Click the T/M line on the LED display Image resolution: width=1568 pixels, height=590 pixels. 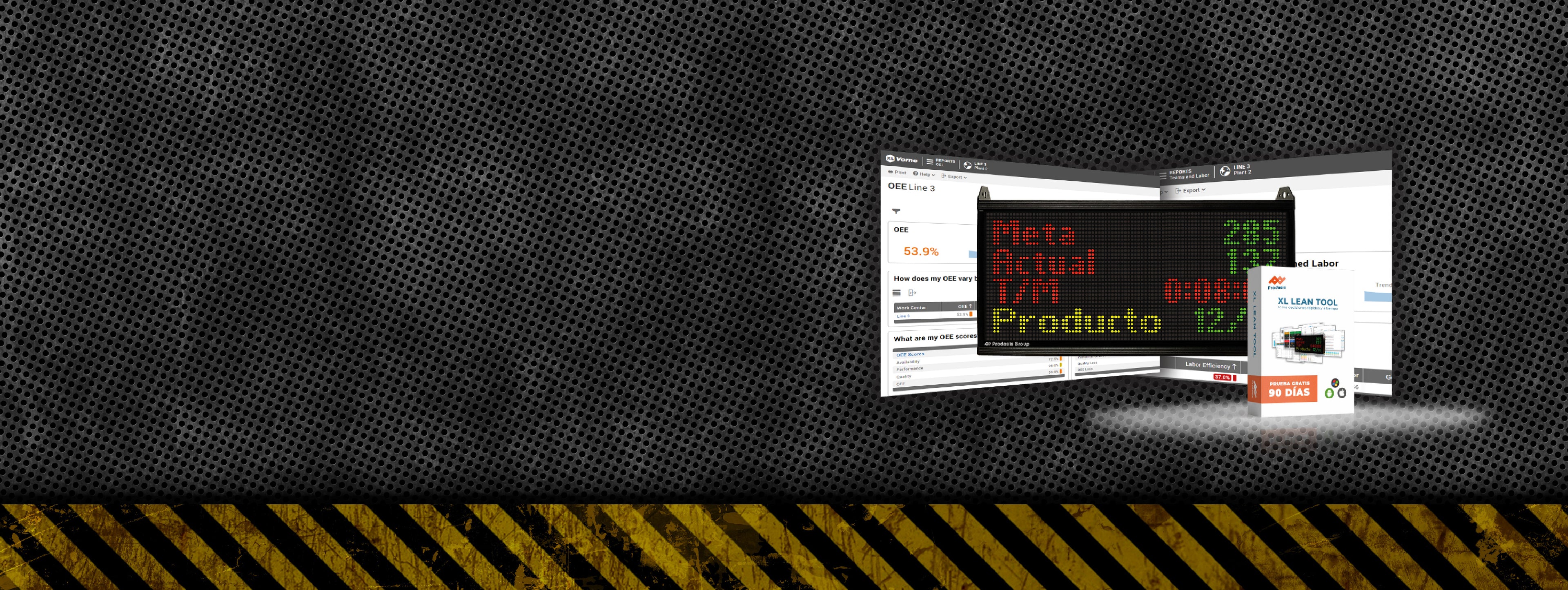(1025, 292)
